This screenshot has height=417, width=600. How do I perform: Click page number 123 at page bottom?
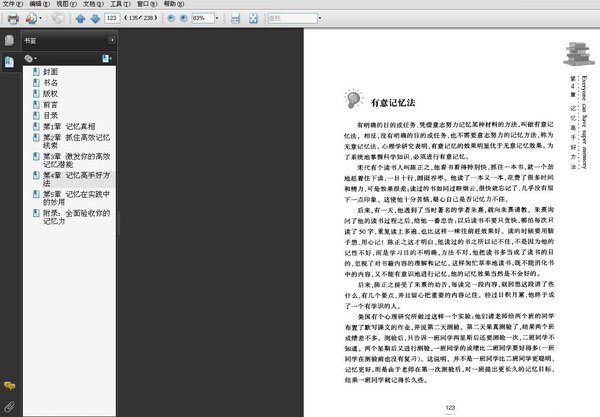pos(450,408)
